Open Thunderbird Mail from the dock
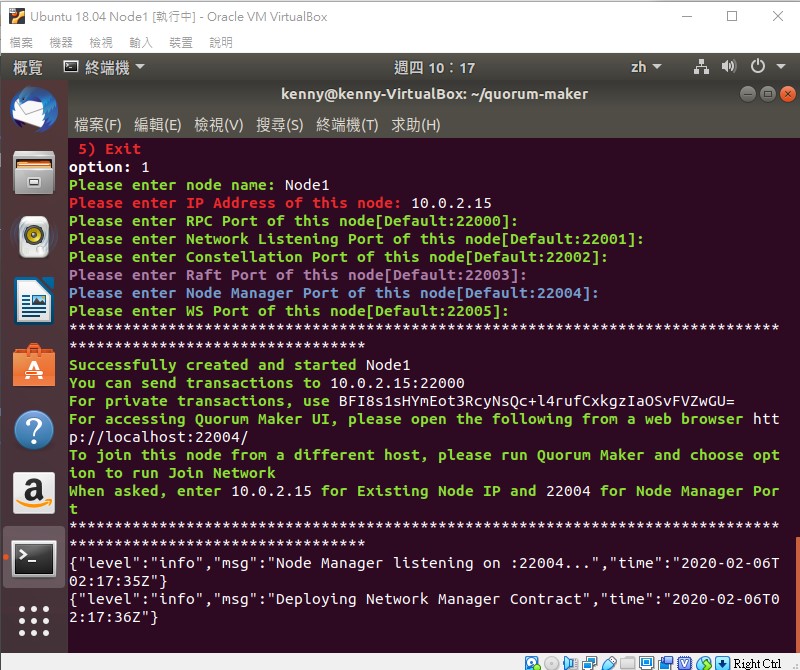The height and width of the screenshot is (670, 800). pyautogui.click(x=34, y=110)
